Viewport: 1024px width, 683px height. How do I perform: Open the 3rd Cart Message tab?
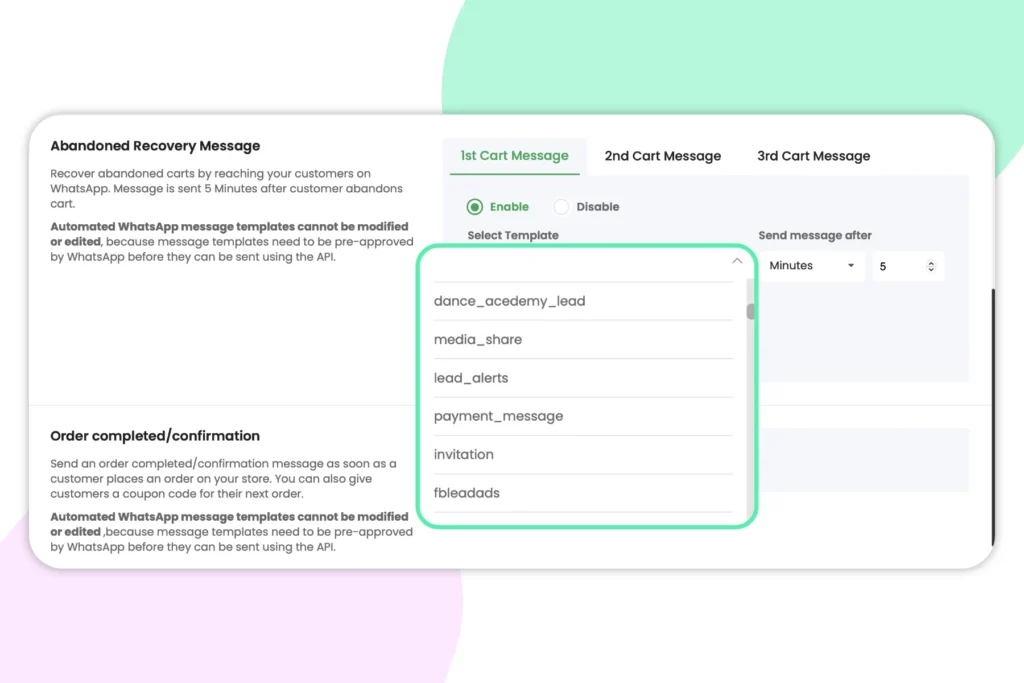click(x=813, y=156)
